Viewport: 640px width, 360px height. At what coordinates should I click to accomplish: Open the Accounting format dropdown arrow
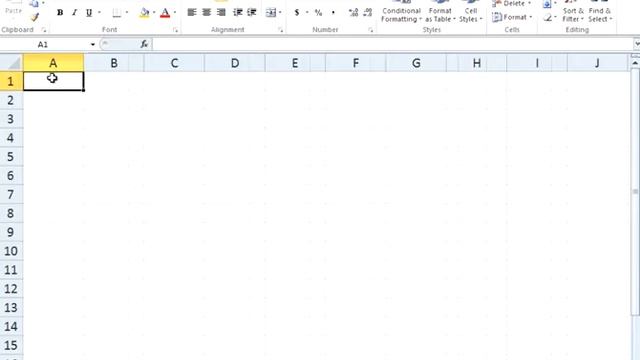click(307, 13)
